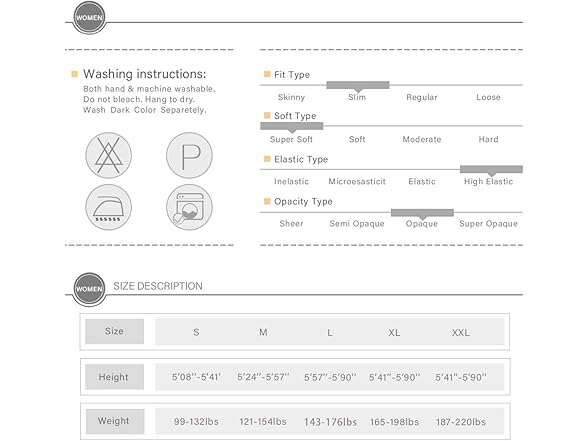Screen dimensions: 588x441
Task: Click the Opaque marker on Opacity scale
Action: point(422,214)
